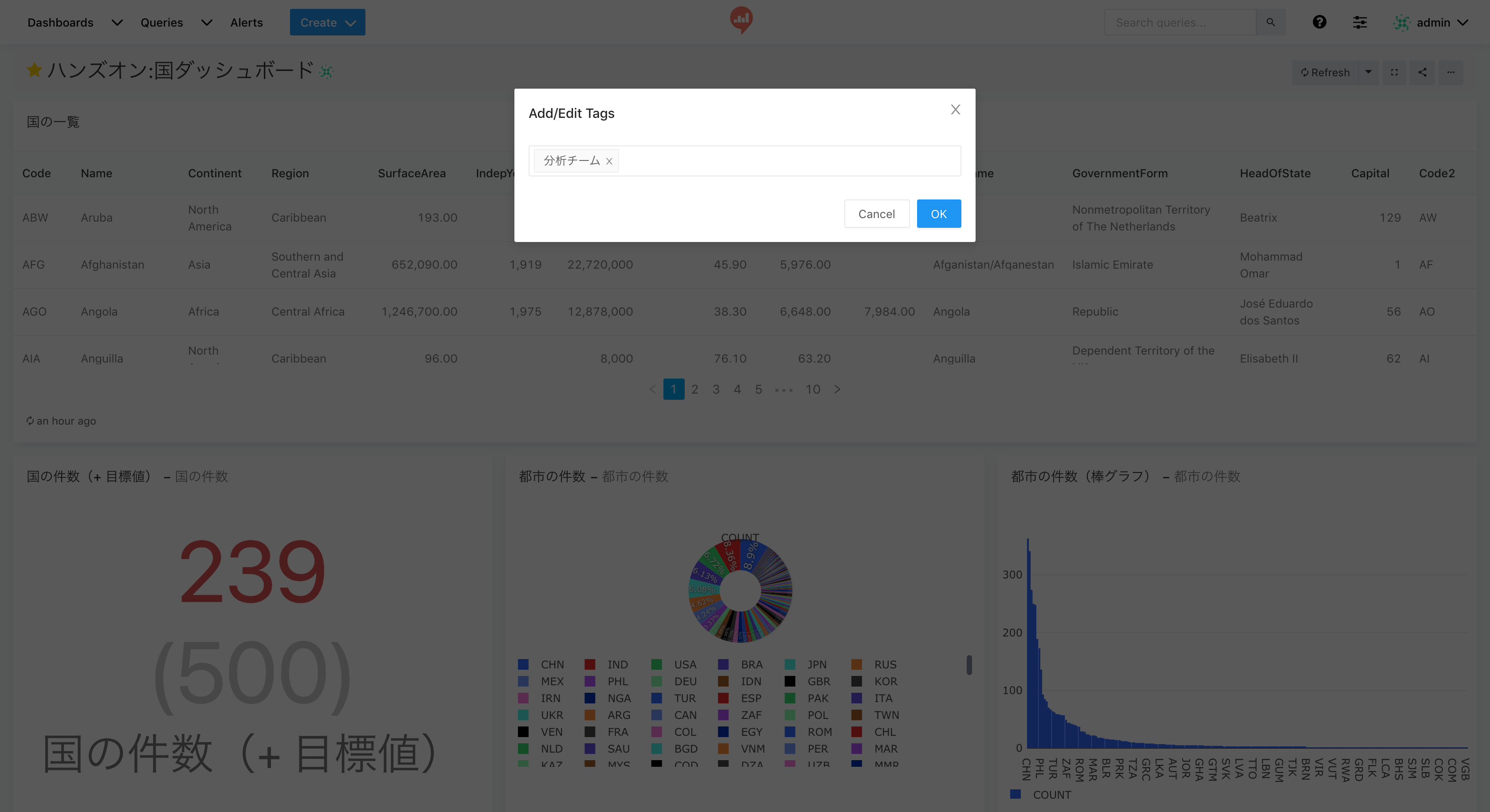Close the Add/Edit Tags dialog
This screenshot has height=812, width=1490.
click(x=955, y=110)
